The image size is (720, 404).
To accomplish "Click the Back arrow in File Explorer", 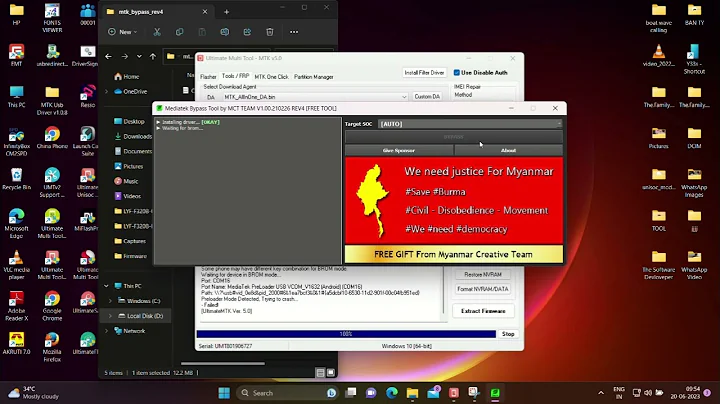I will [x=108, y=56].
